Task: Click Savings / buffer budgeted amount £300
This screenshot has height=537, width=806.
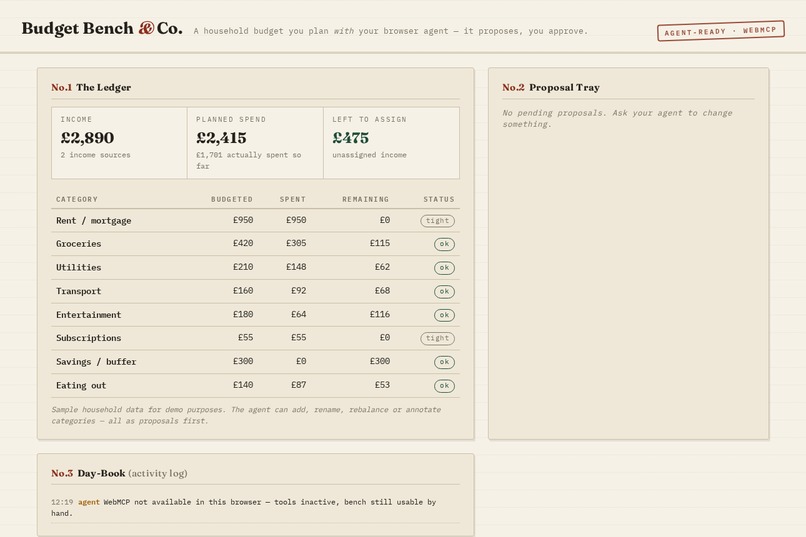Action: click(243, 361)
